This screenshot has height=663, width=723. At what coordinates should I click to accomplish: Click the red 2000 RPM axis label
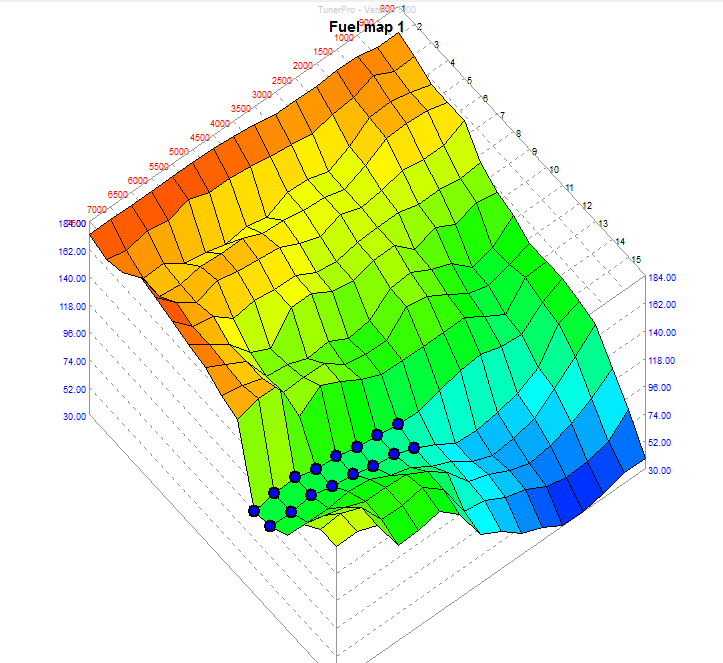[x=302, y=66]
